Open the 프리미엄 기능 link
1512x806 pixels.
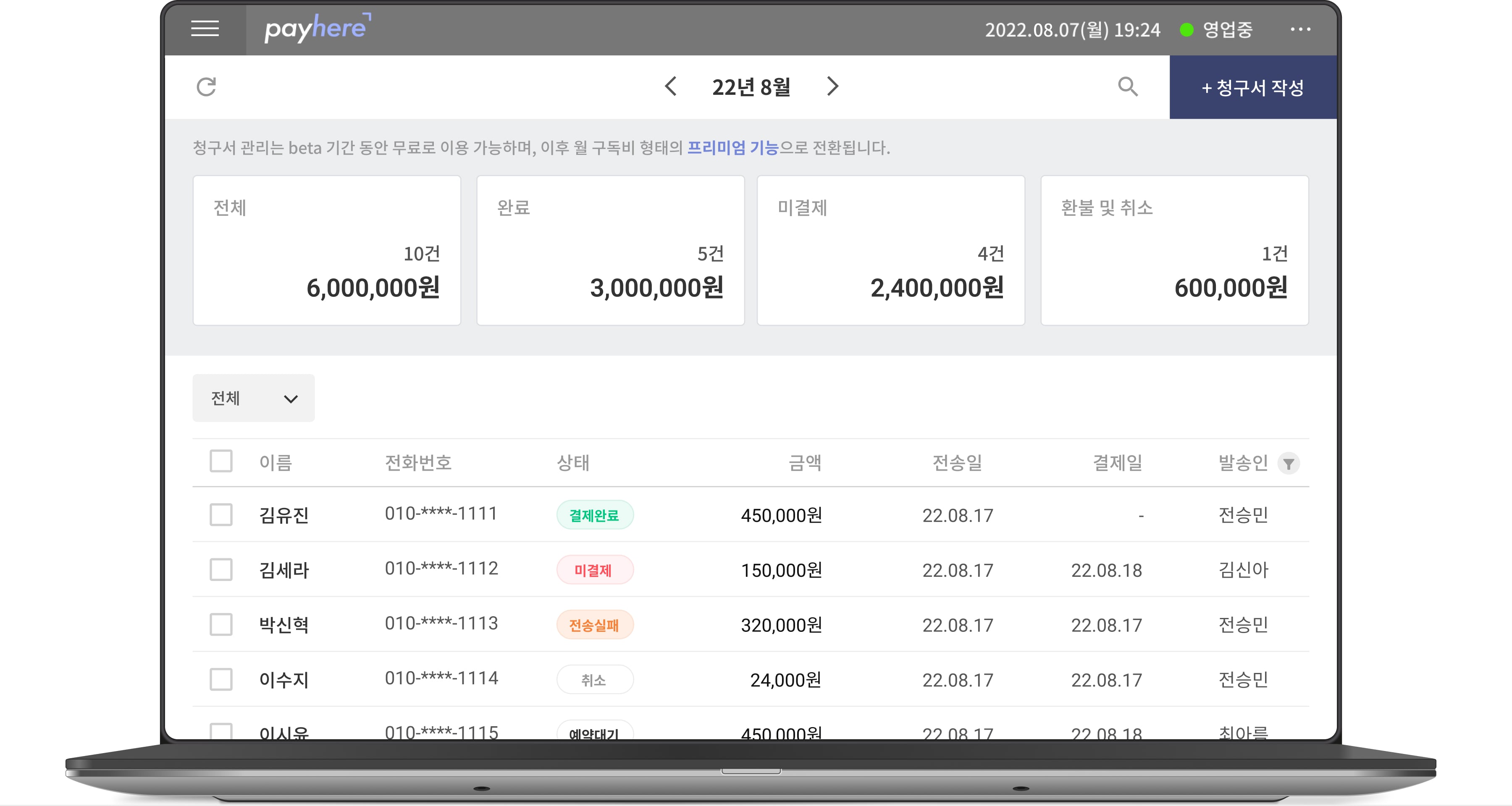pos(732,147)
